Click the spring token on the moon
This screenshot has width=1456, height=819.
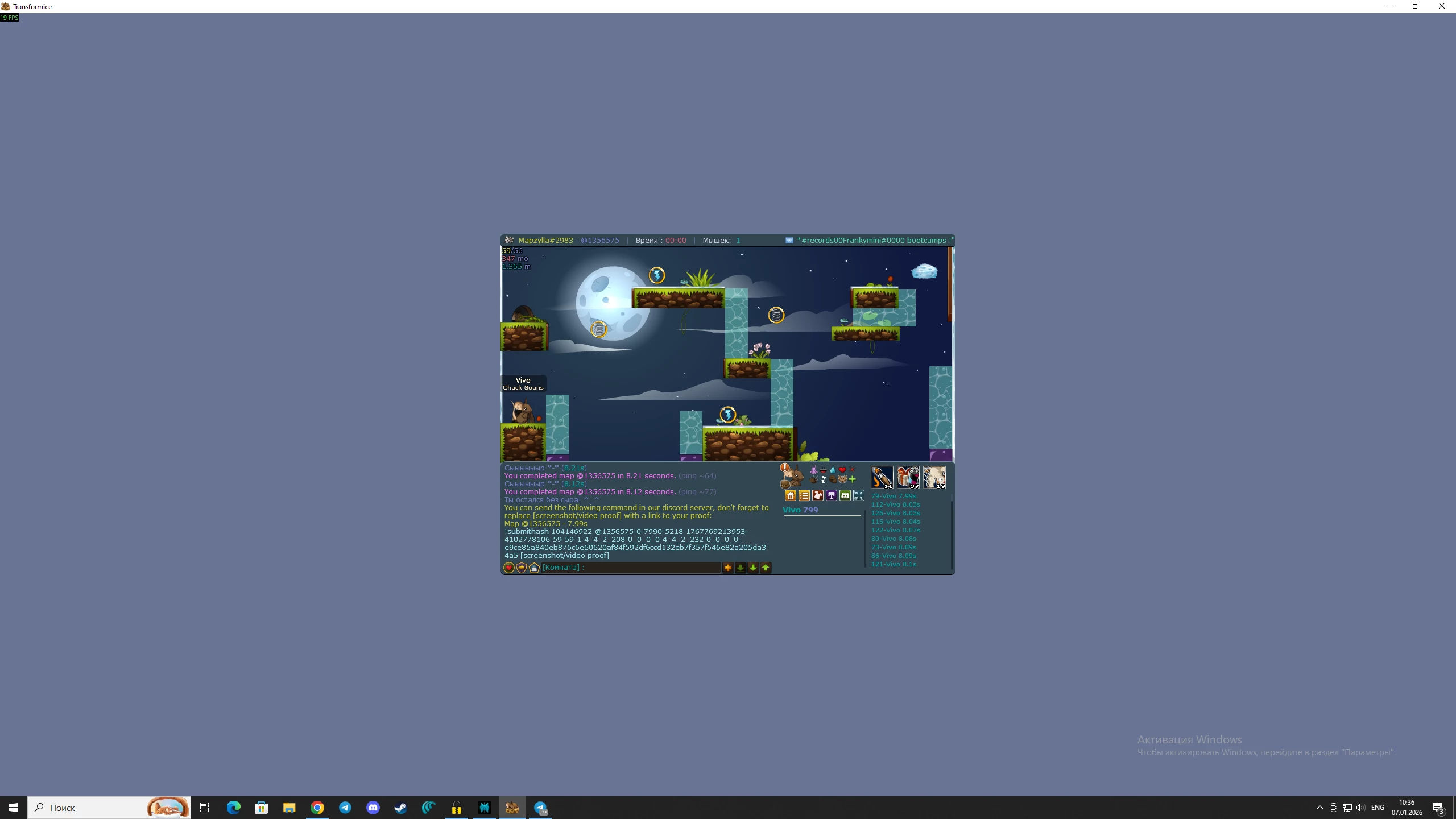[599, 329]
